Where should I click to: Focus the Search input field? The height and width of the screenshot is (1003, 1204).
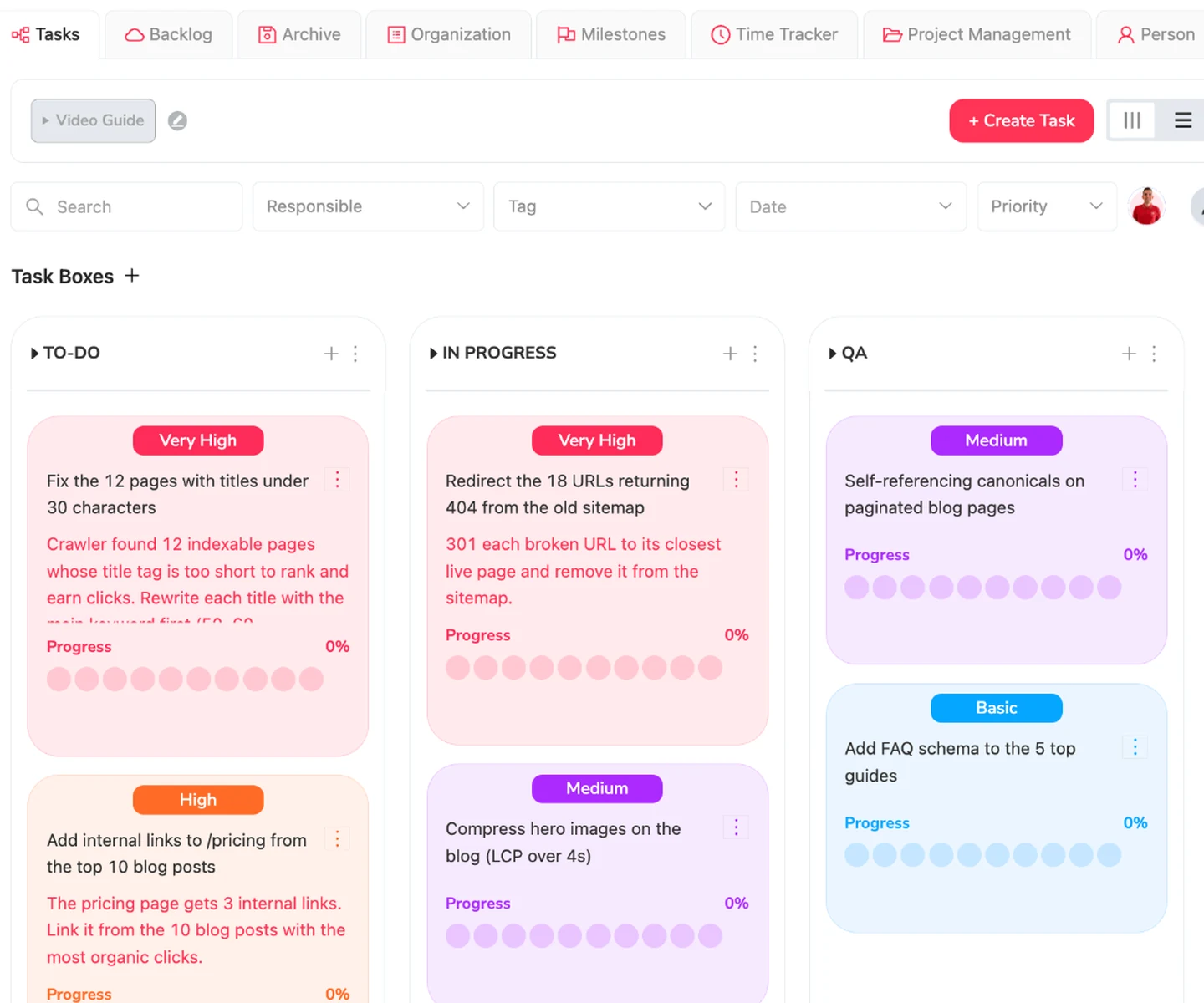[x=126, y=206]
